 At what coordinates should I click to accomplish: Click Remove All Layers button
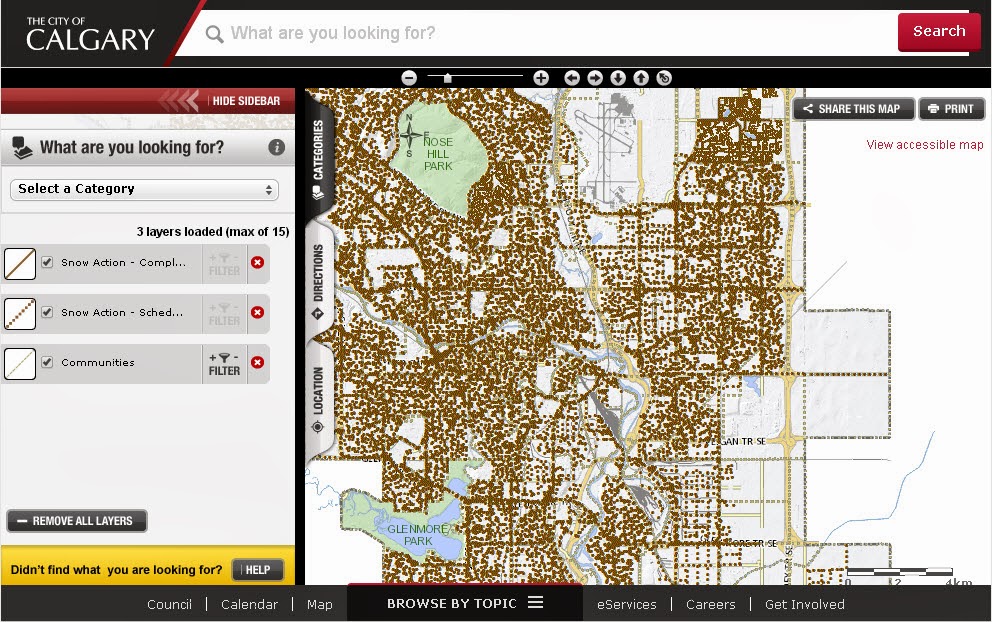click(77, 521)
